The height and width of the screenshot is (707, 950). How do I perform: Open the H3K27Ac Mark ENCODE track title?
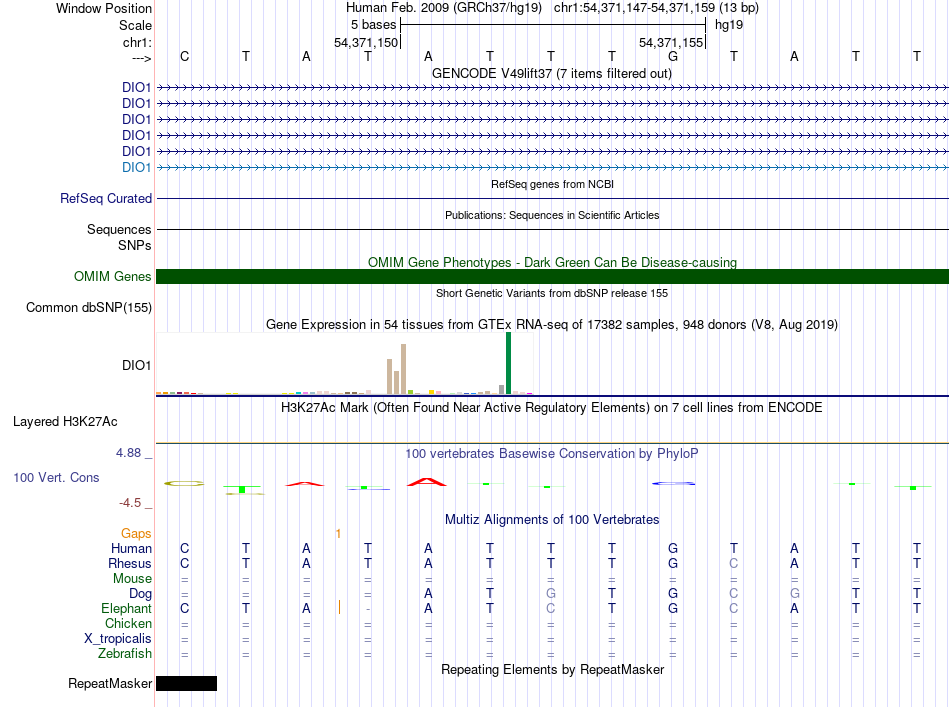point(551,407)
